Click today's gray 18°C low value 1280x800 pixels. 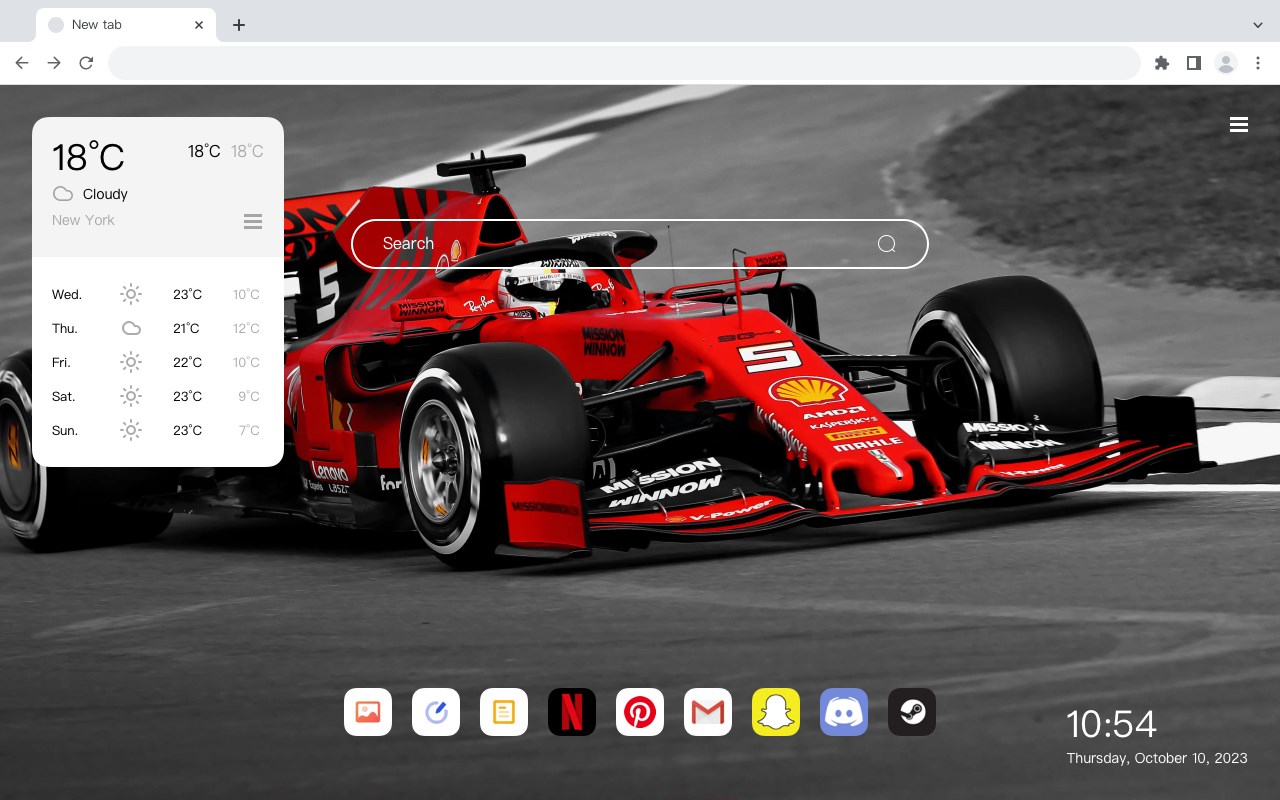(x=247, y=151)
